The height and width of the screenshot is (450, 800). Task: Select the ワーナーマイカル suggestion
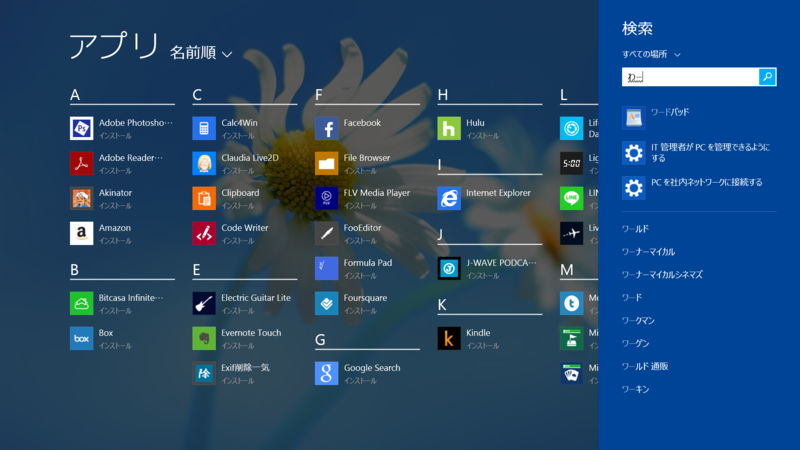(x=648, y=252)
